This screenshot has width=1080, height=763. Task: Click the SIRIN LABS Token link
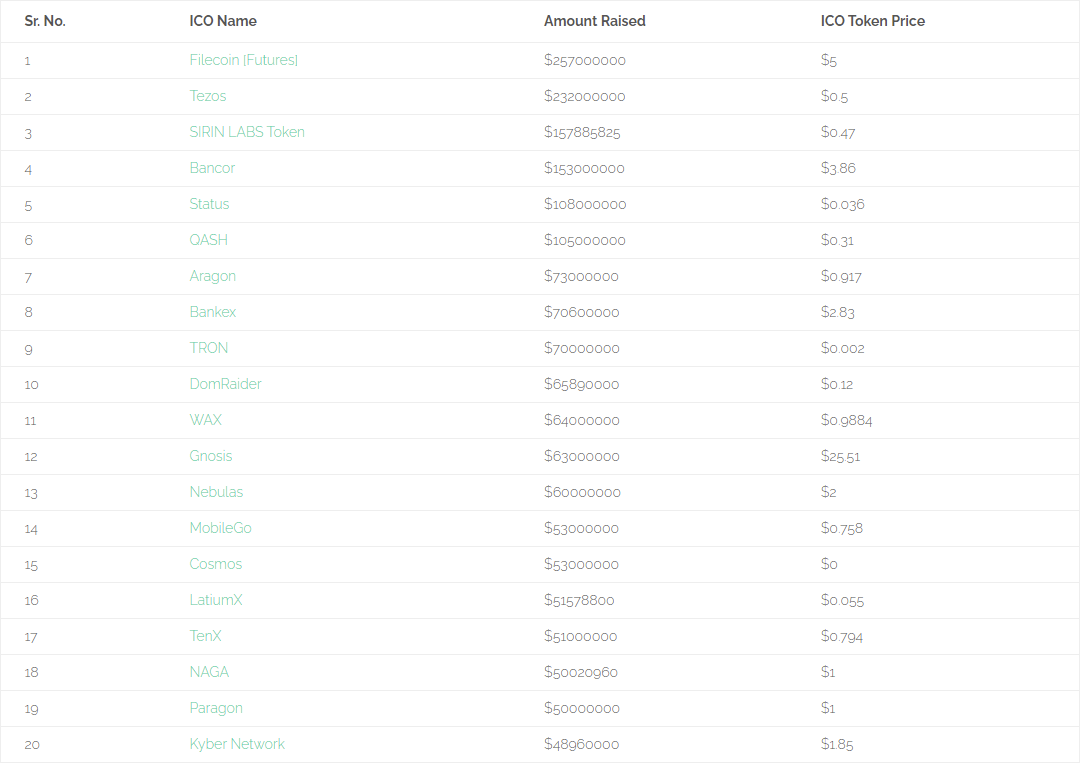tap(247, 132)
